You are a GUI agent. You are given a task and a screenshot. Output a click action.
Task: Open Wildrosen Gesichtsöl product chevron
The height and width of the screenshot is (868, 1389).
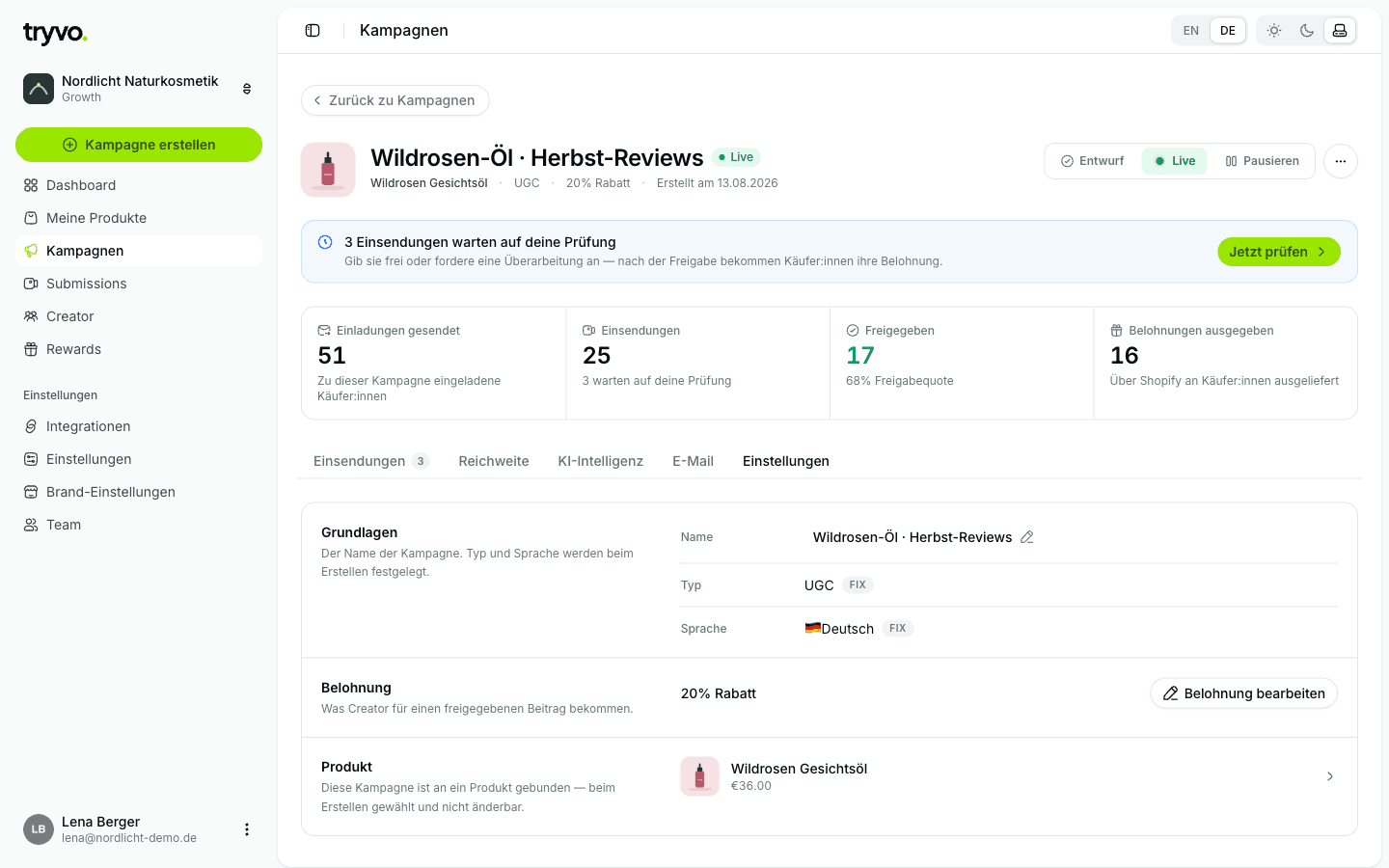click(x=1330, y=776)
